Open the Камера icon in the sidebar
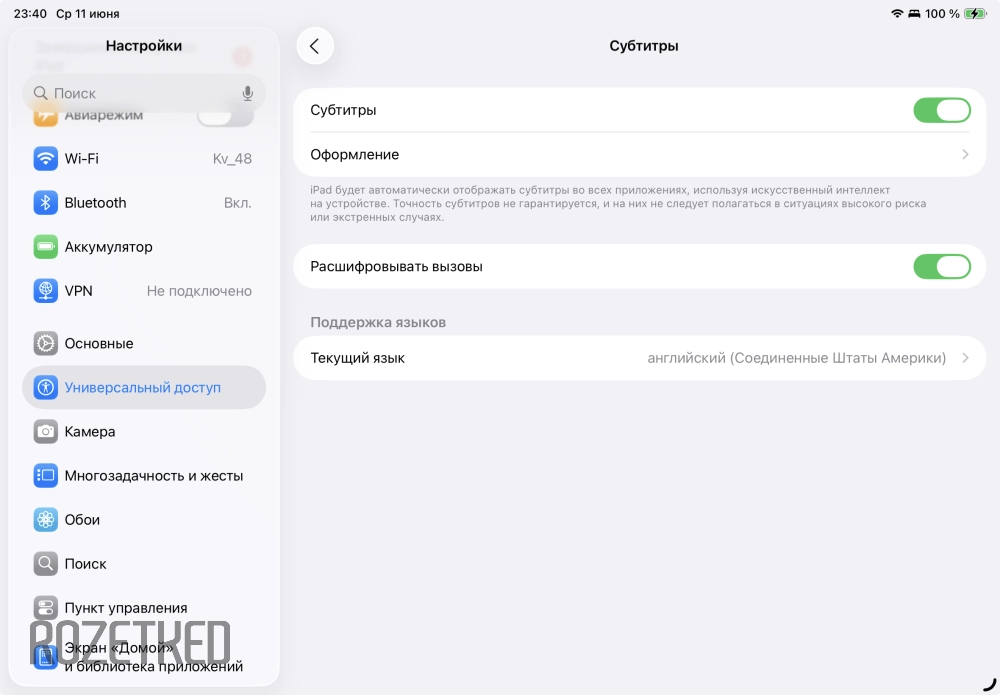Image resolution: width=1000 pixels, height=695 pixels. coord(45,432)
